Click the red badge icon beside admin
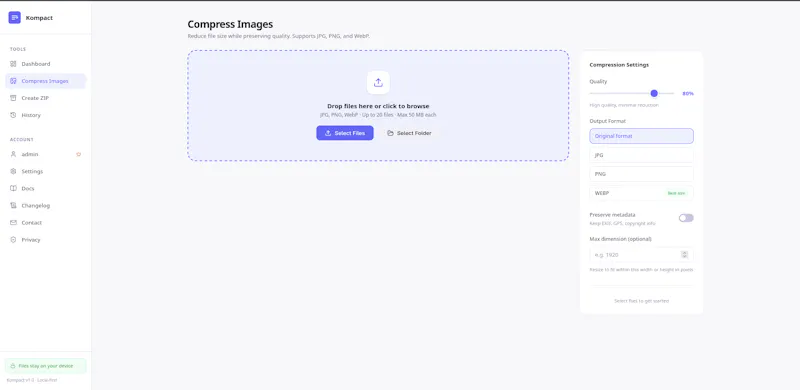Screen dimensions: 800x390 [x=79, y=154]
